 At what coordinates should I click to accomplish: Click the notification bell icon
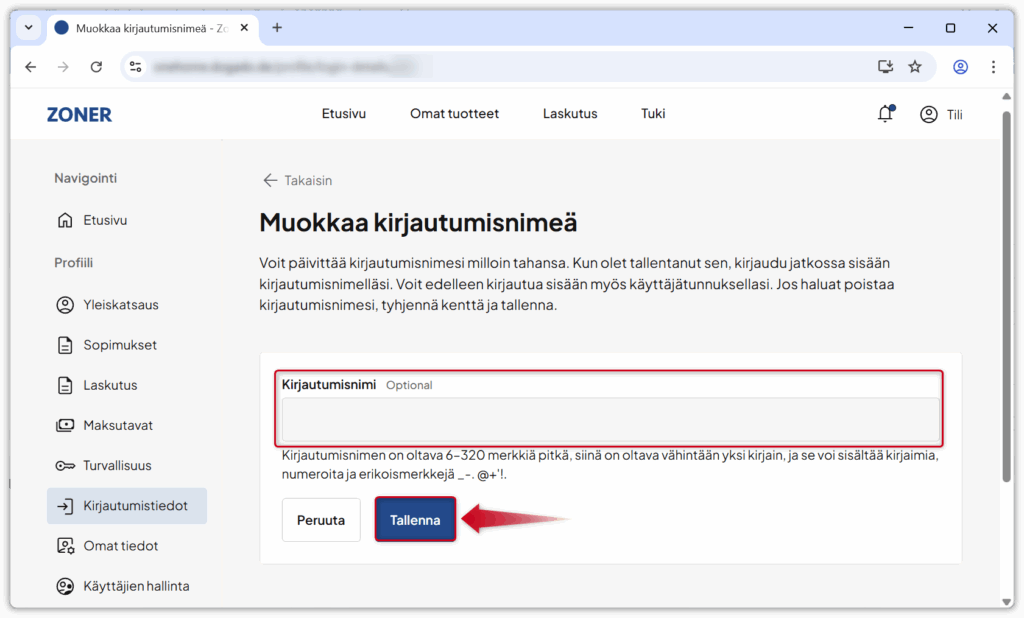click(x=884, y=114)
